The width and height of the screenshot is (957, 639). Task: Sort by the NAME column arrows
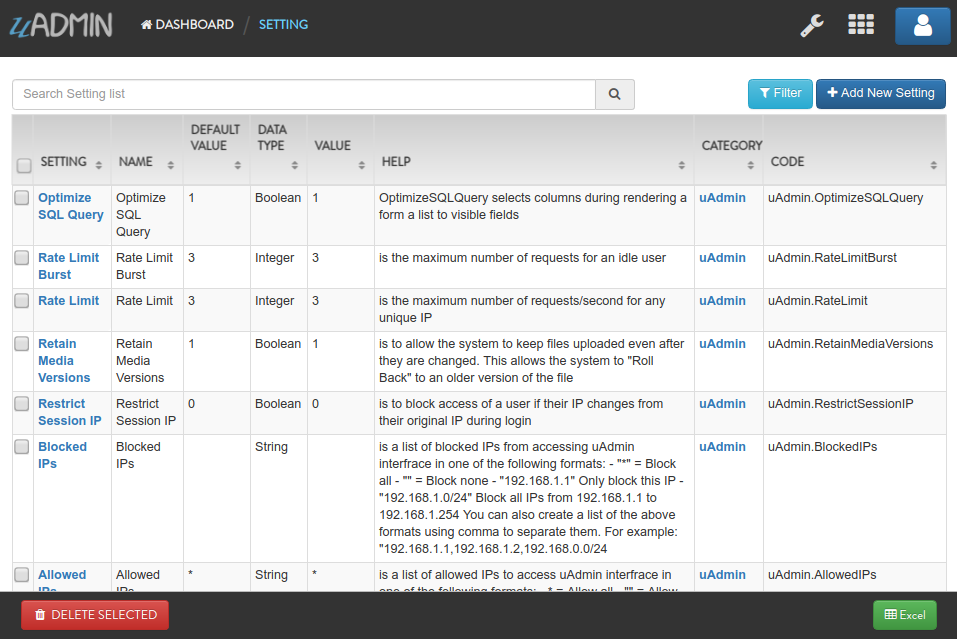[x=171, y=165]
